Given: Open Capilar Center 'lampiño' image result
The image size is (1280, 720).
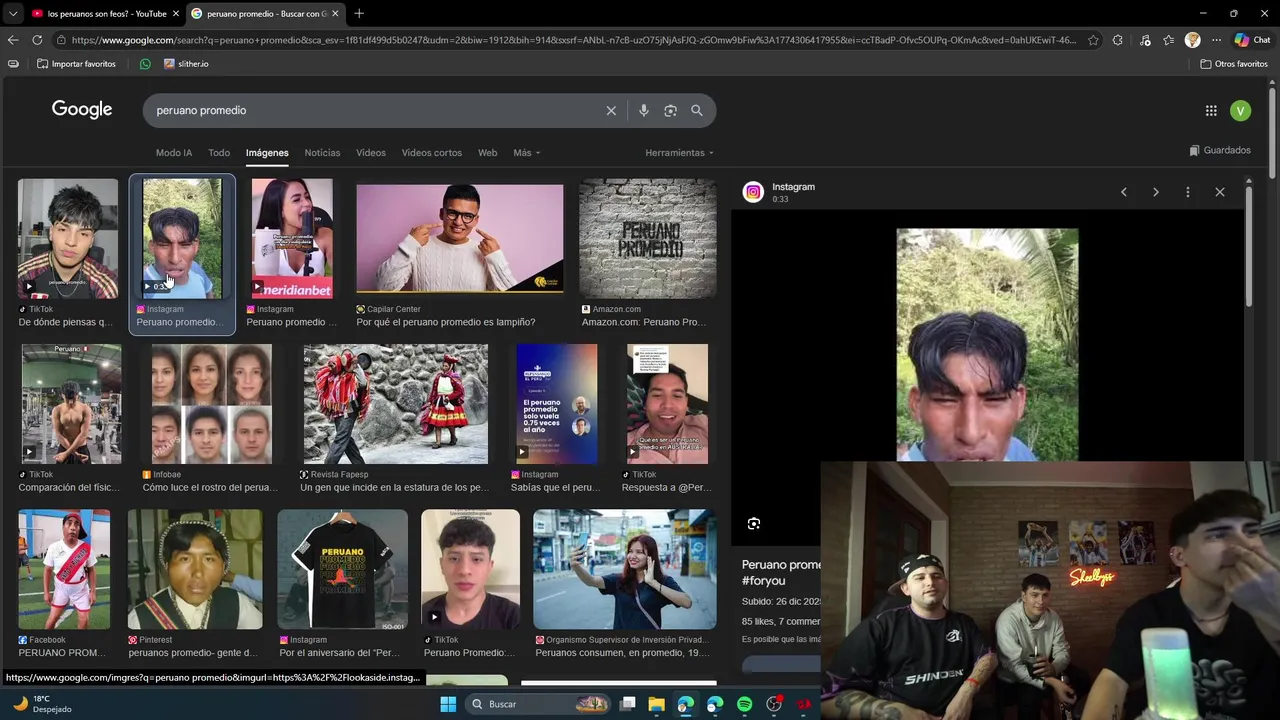Looking at the screenshot, I should 460,239.
